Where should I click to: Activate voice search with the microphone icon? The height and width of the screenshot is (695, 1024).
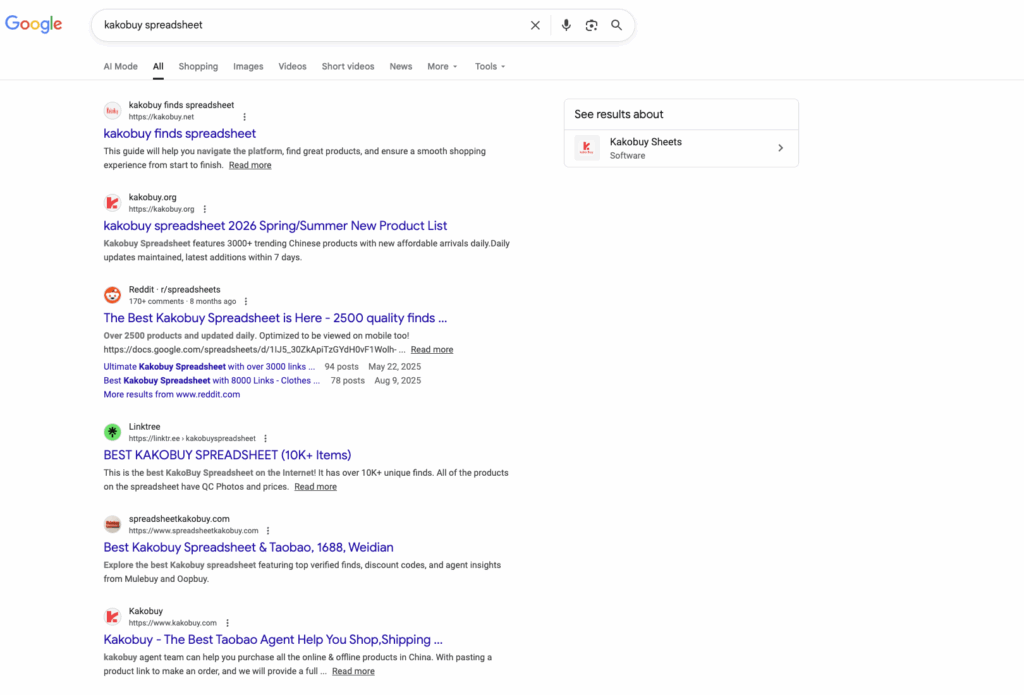pyautogui.click(x=566, y=25)
